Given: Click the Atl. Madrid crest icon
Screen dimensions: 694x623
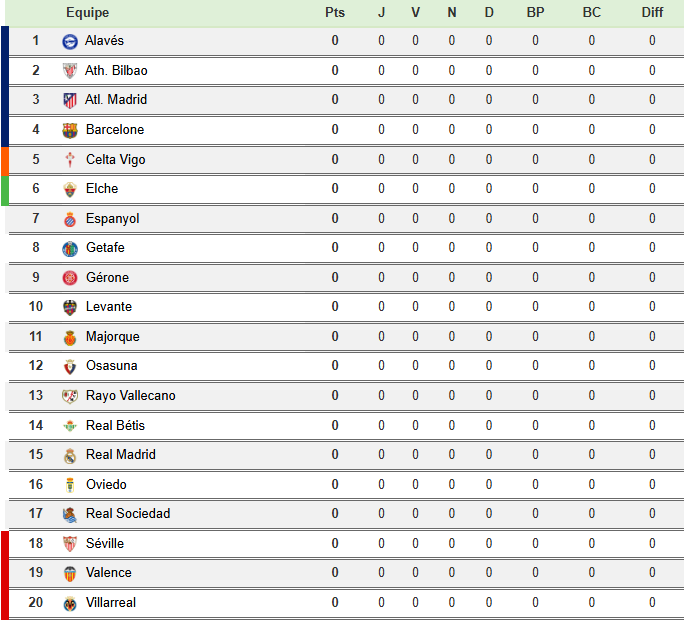Looking at the screenshot, I should pos(69,100).
